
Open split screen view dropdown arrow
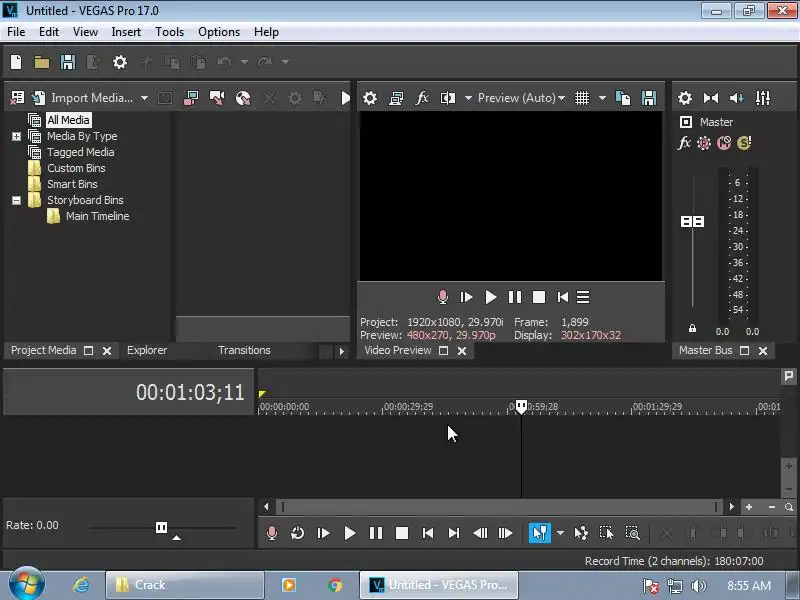(468, 98)
